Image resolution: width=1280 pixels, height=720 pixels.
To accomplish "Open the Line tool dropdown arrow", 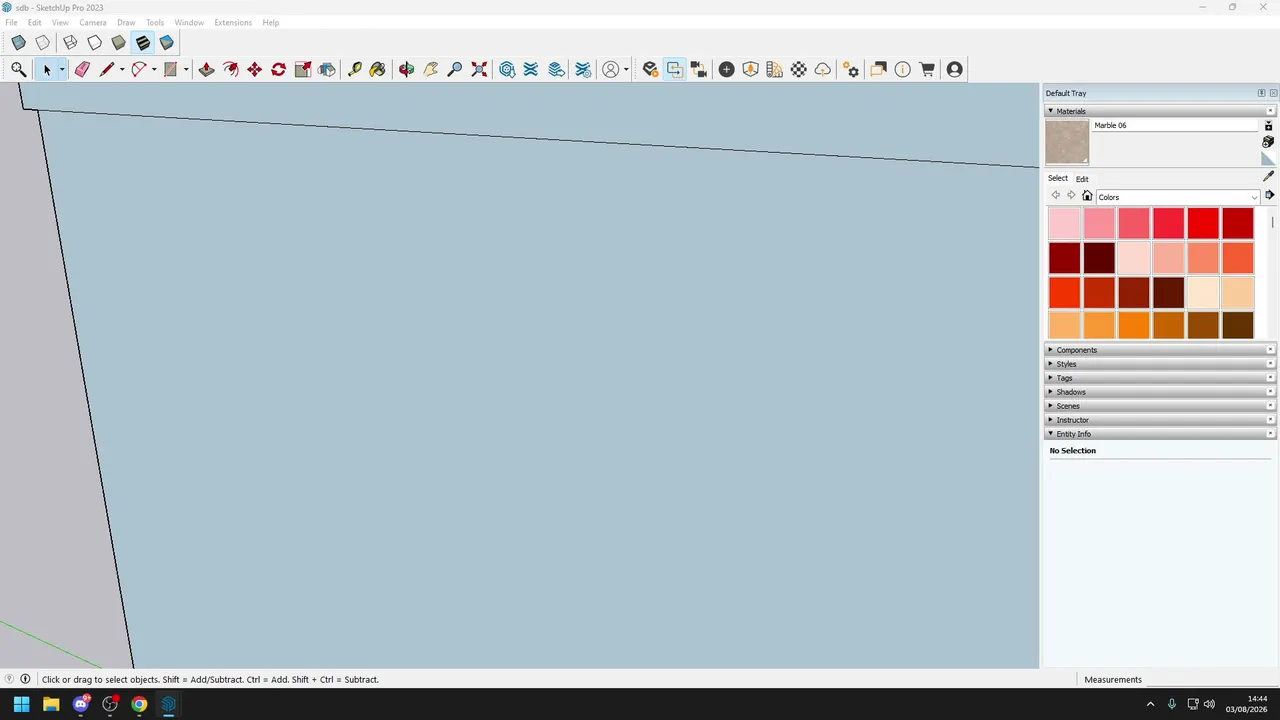I will pyautogui.click(x=122, y=70).
